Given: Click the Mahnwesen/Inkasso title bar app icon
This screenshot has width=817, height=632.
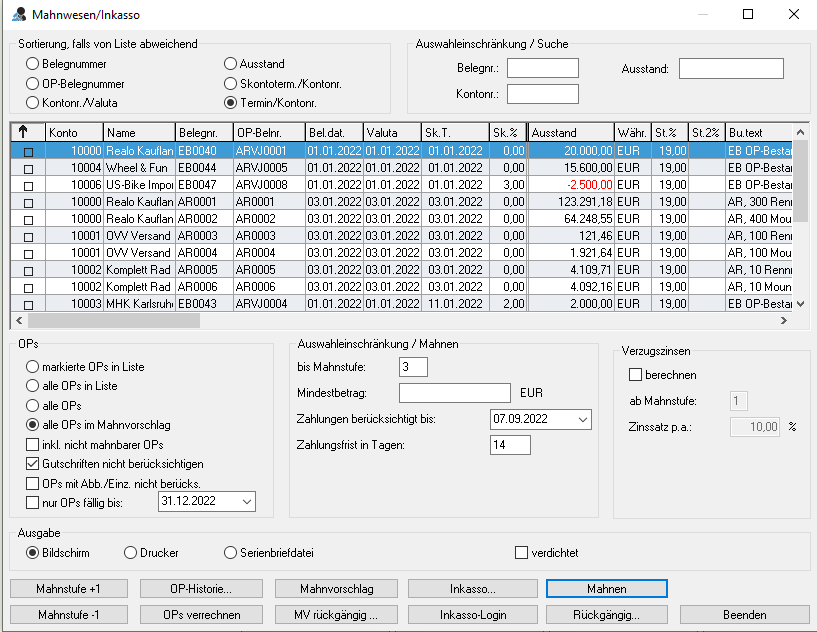Looking at the screenshot, I should [19, 14].
